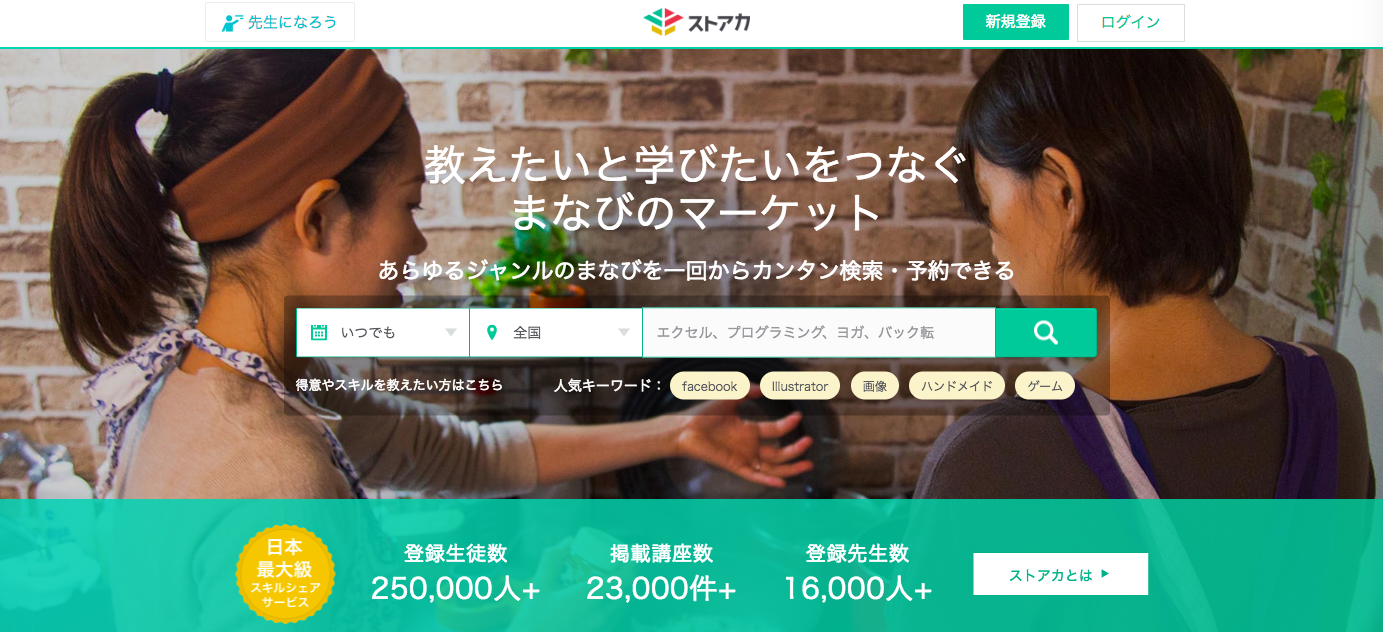Choose the ハンドメイド keyword tag
The image size is (1383, 632).
957,386
